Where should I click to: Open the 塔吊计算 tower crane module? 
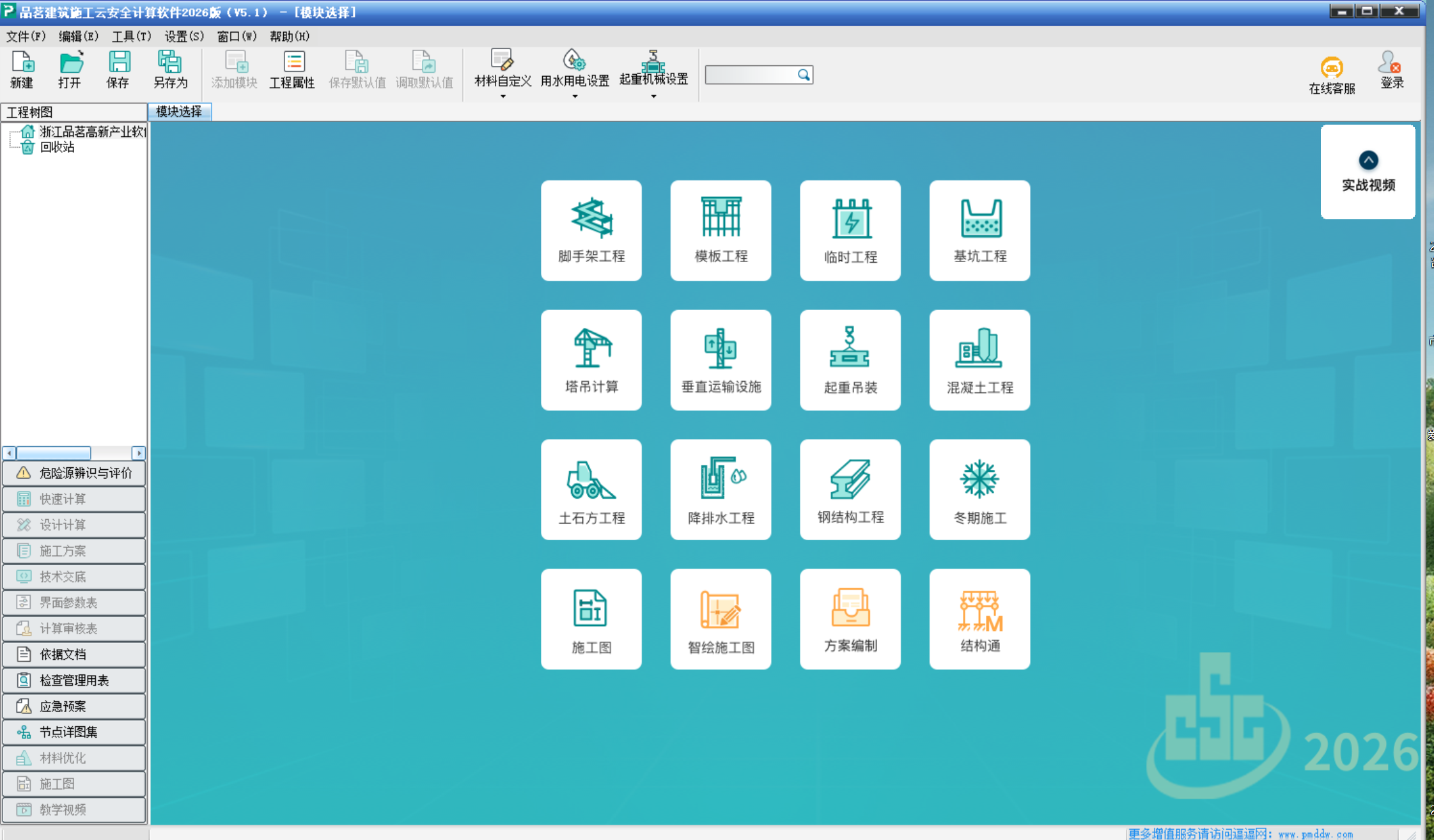(591, 360)
